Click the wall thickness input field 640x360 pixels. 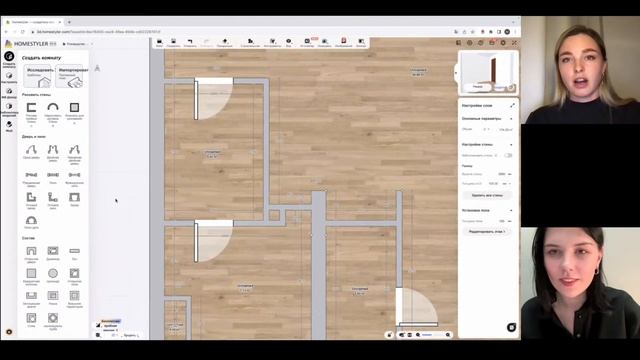tap(493, 184)
